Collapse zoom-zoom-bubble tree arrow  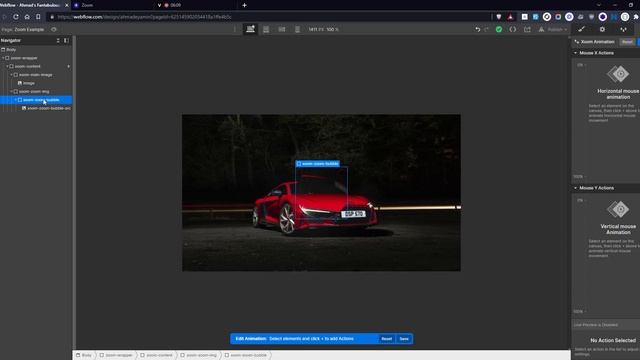[x=16, y=100]
